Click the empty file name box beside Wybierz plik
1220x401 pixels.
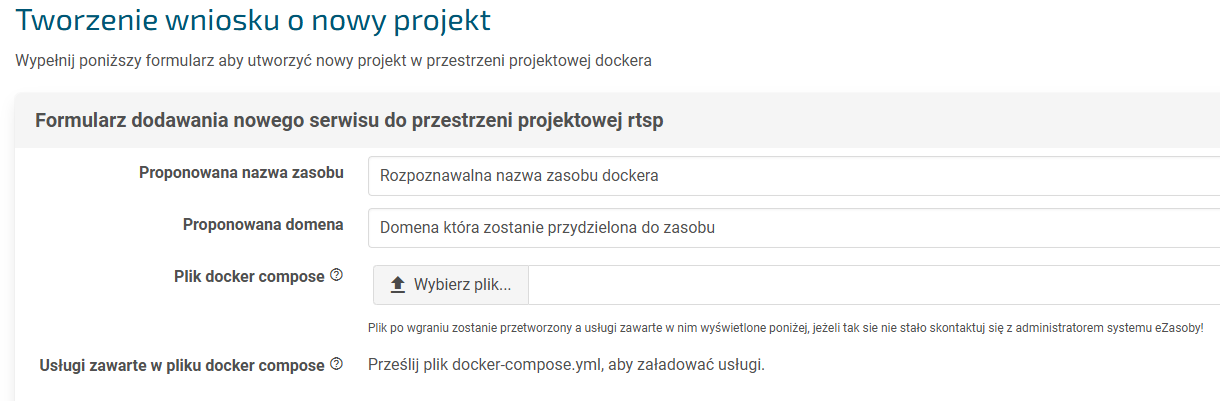pyautogui.click(x=870, y=285)
